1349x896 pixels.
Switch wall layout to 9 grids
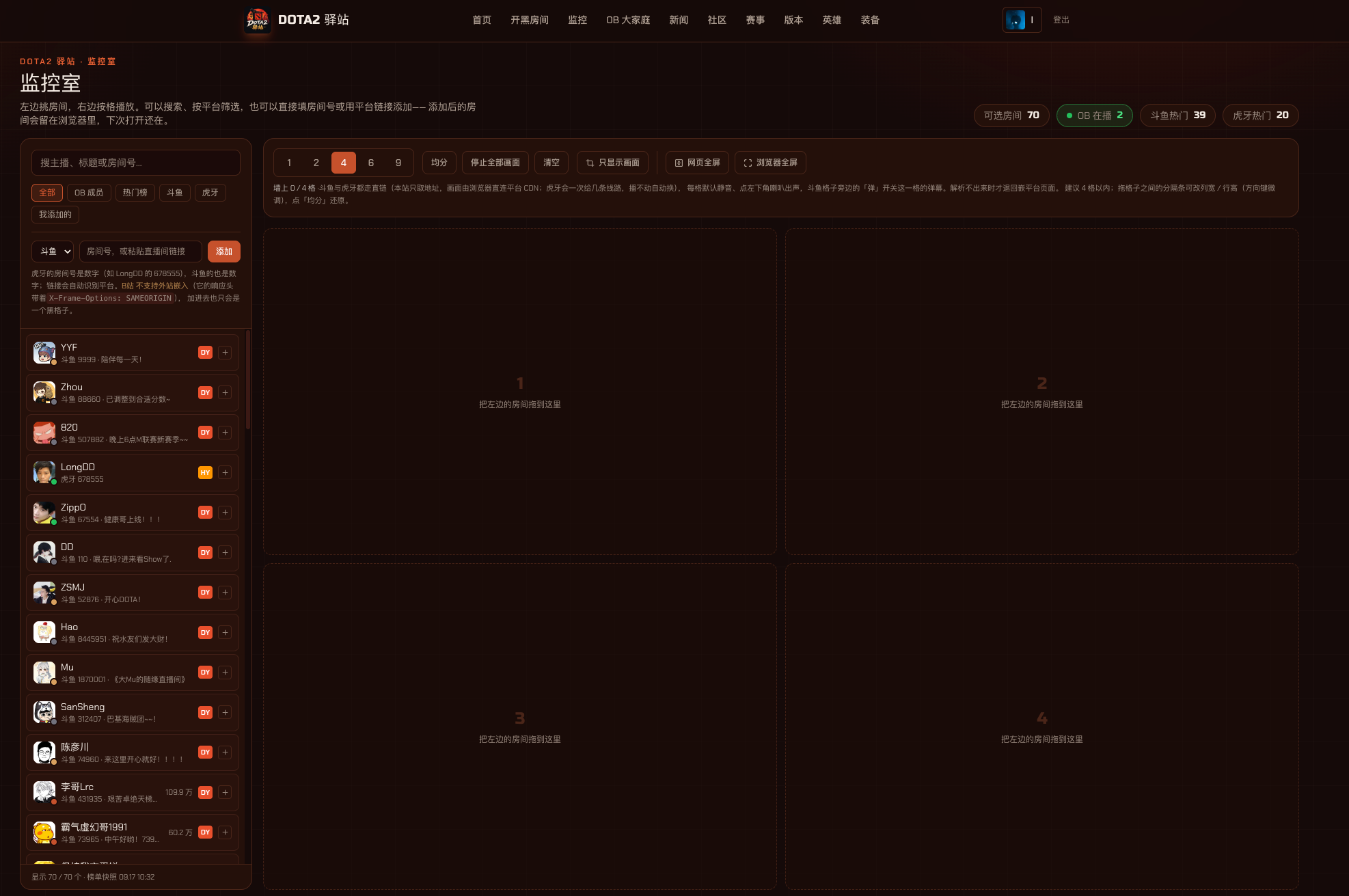pyautogui.click(x=398, y=163)
